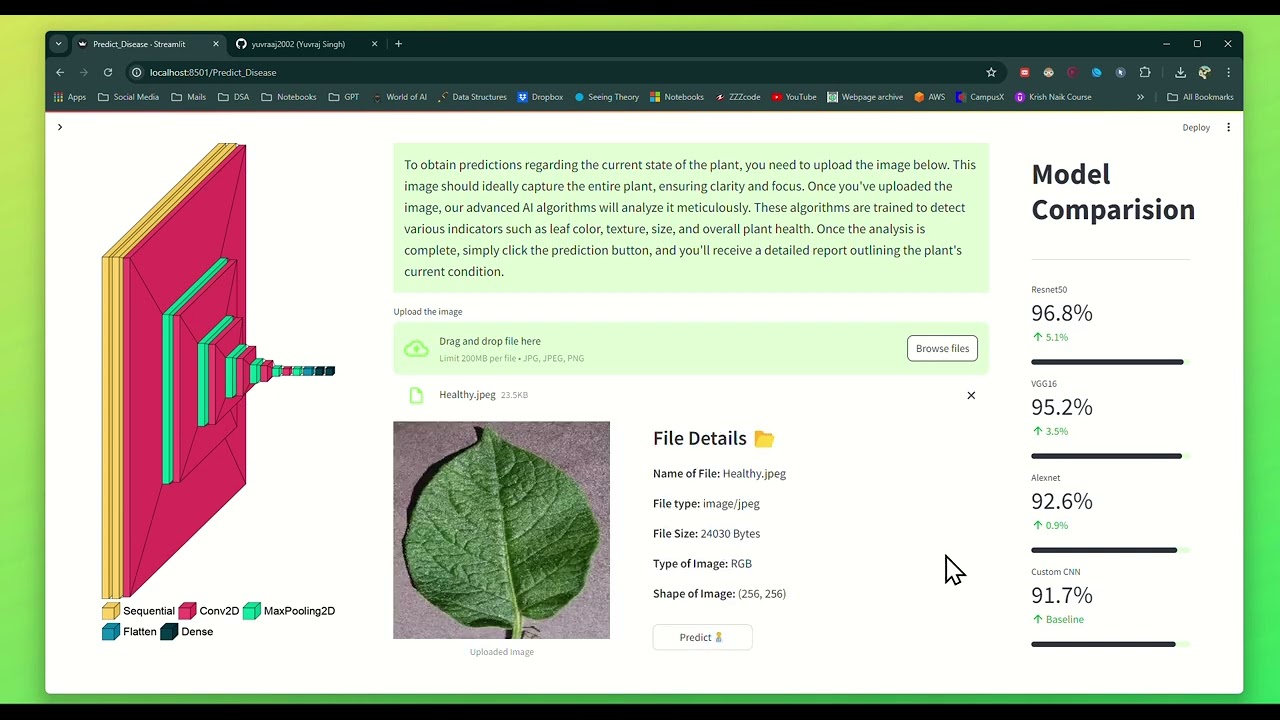The height and width of the screenshot is (720, 1280).
Task: Click the Custom CNN accuracy progress bar
Action: (1110, 644)
